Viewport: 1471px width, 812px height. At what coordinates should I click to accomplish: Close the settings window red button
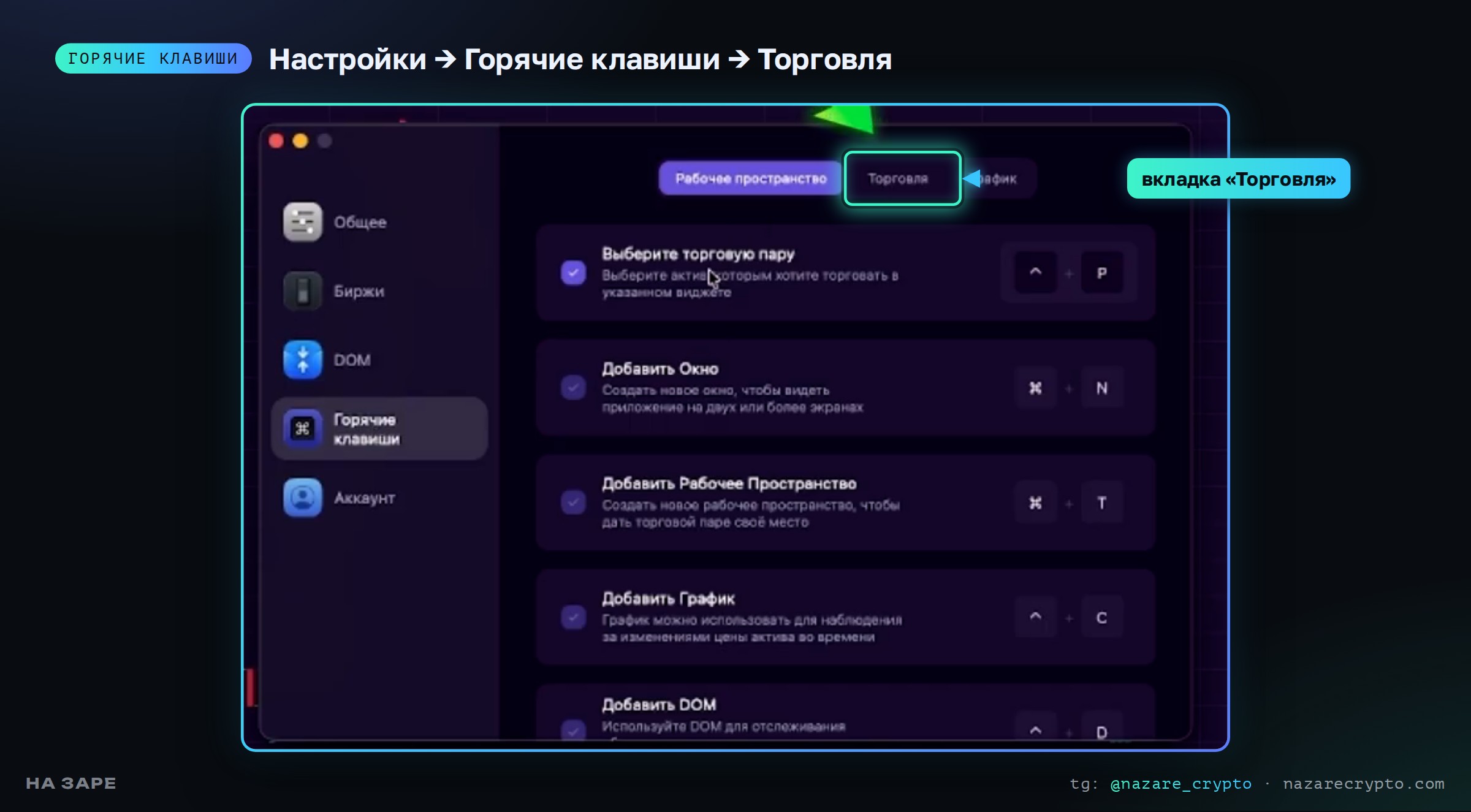276,141
